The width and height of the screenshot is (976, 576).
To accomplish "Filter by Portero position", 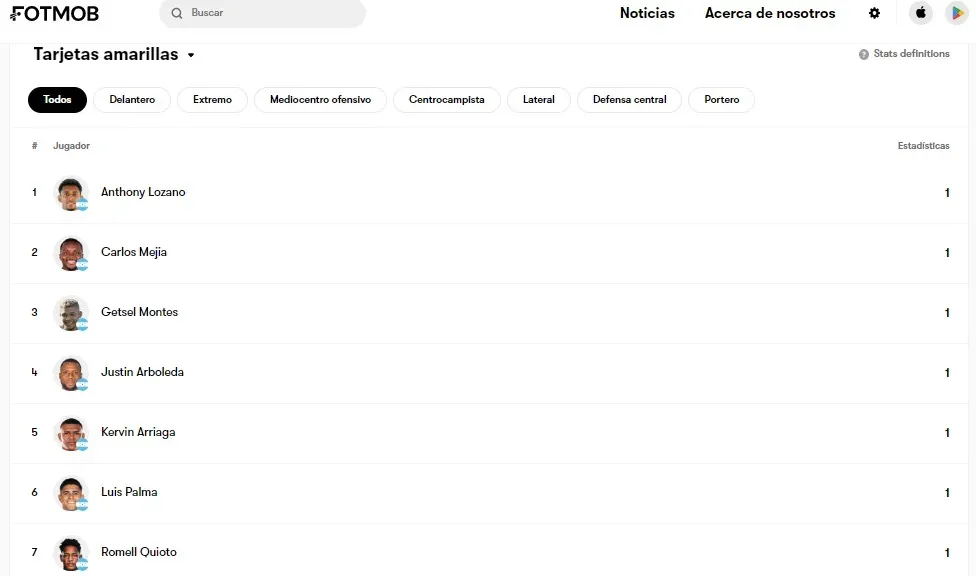I will click(721, 100).
